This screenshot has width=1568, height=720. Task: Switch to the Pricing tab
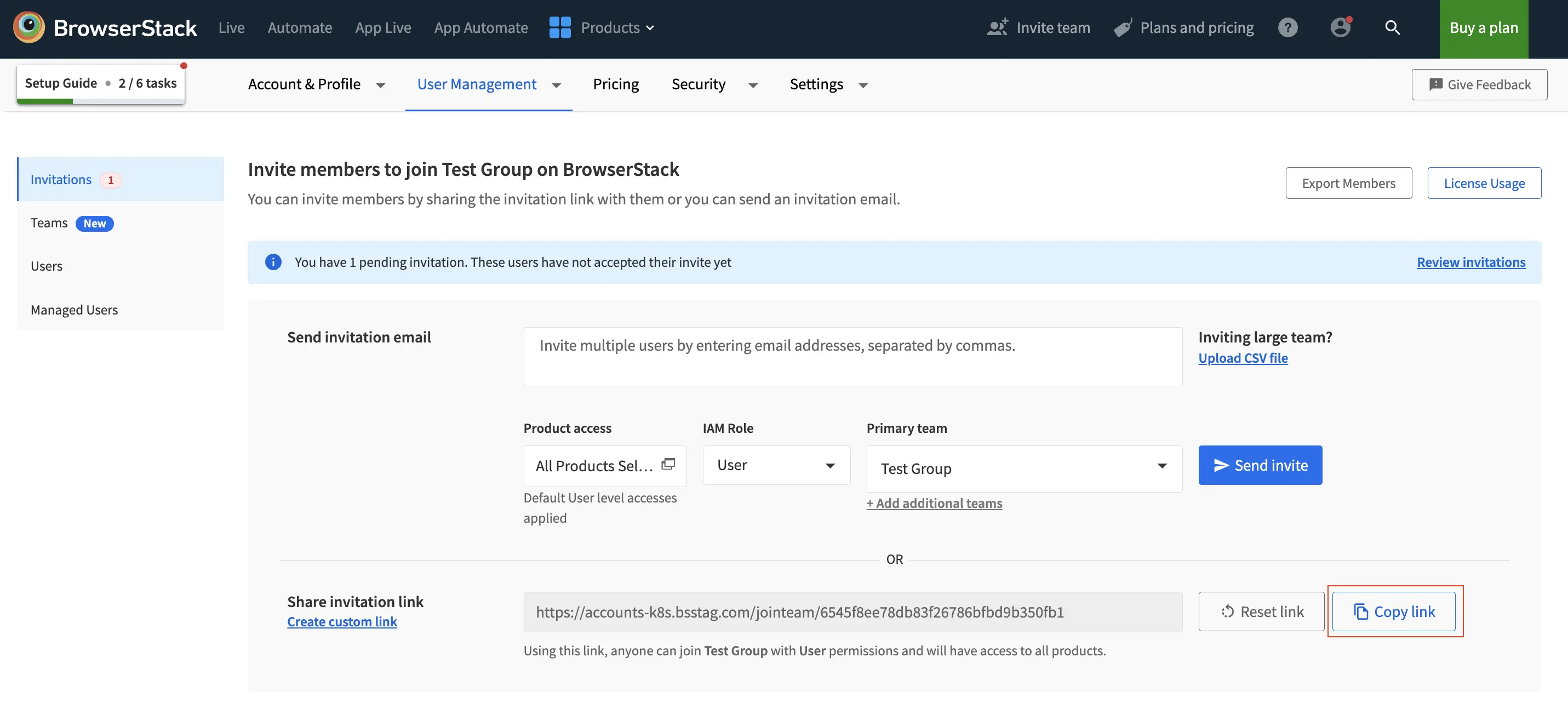coord(615,84)
